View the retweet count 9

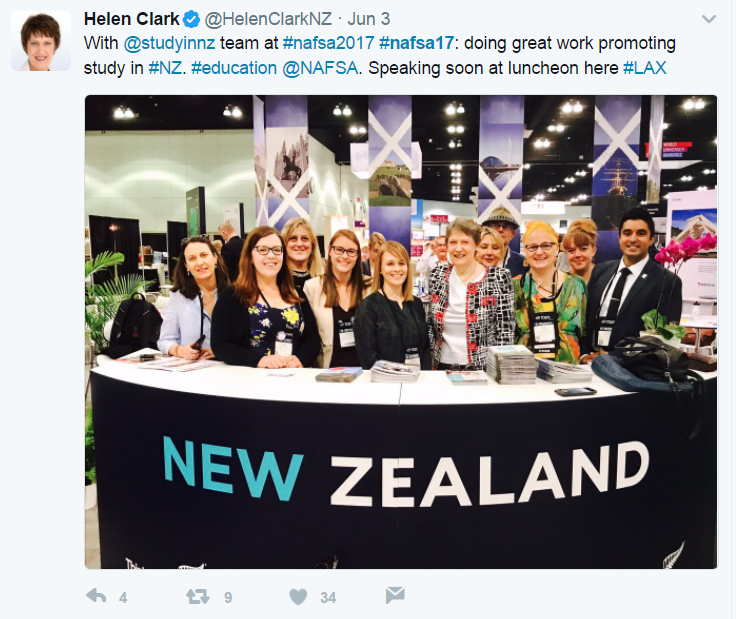click(228, 597)
